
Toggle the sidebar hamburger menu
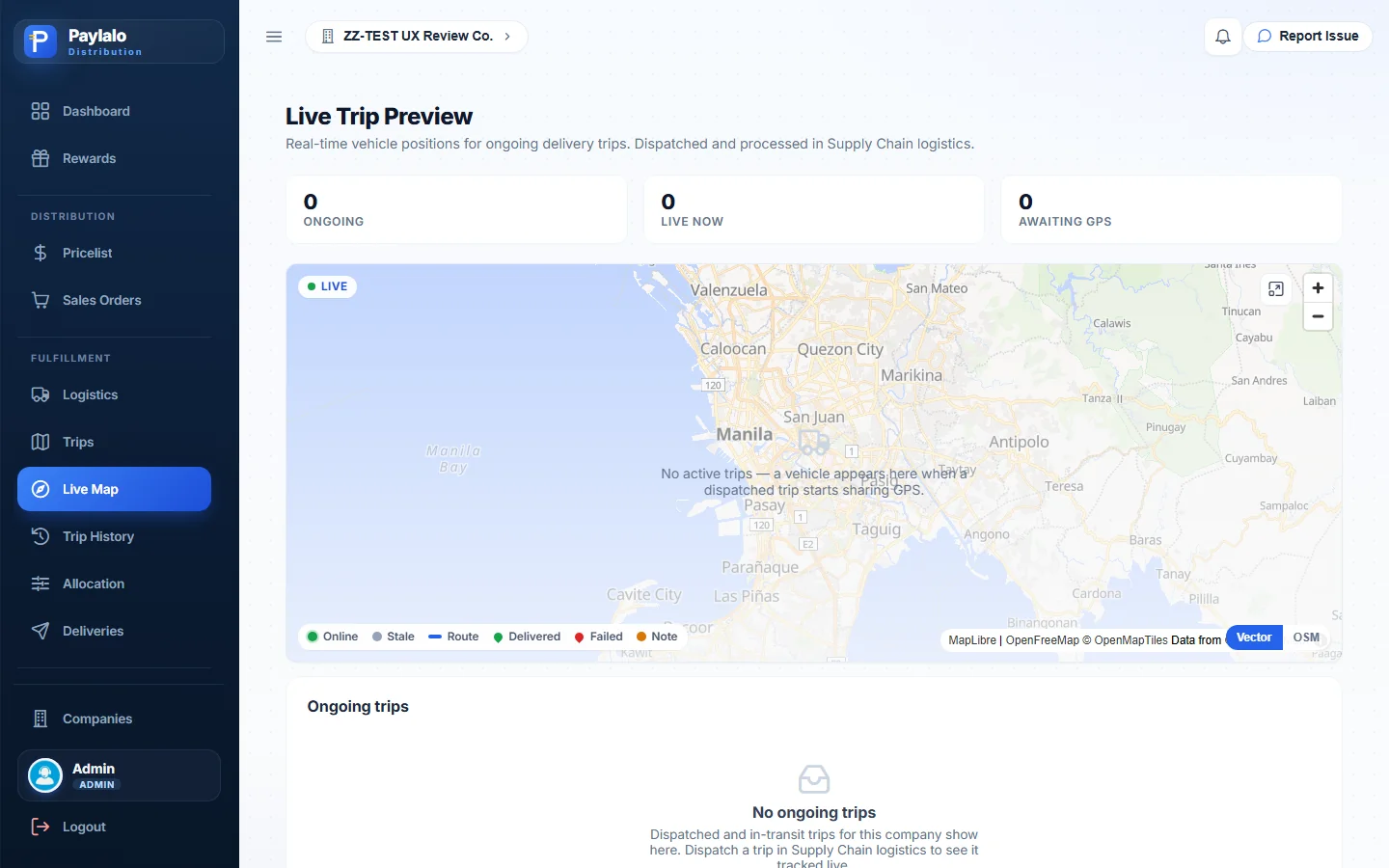tap(274, 37)
